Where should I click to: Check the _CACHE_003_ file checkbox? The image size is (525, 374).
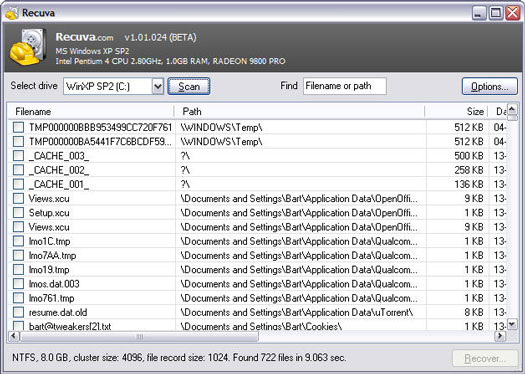click(x=18, y=156)
